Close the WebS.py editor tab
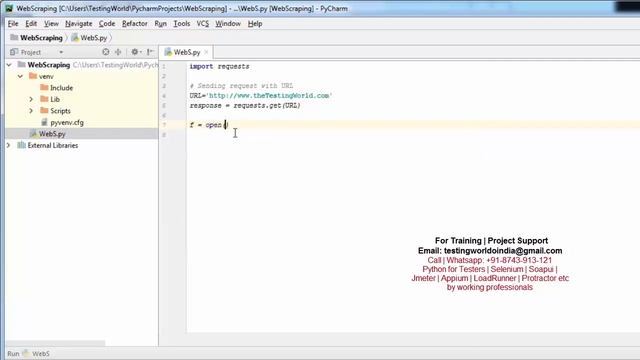Screen dimensions: 640x360 [207, 52]
